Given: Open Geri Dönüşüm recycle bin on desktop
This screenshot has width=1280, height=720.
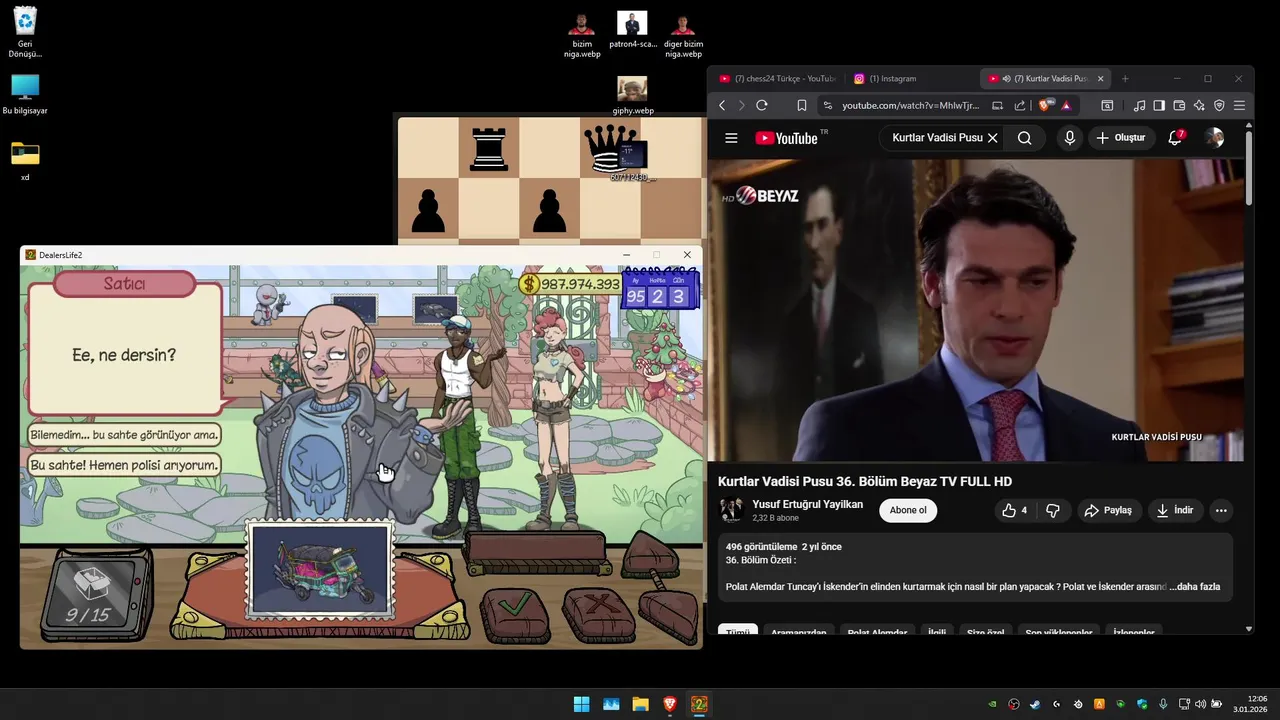Looking at the screenshot, I should [25, 32].
